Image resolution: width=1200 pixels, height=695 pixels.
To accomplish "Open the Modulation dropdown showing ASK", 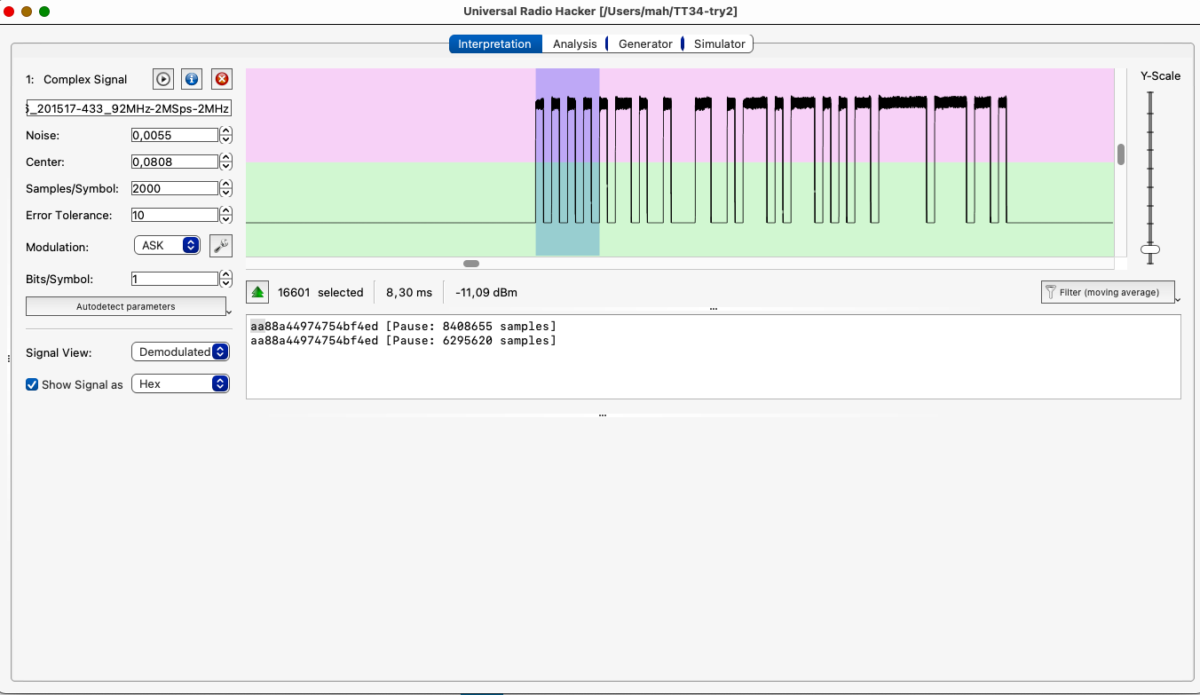I will click(166, 246).
